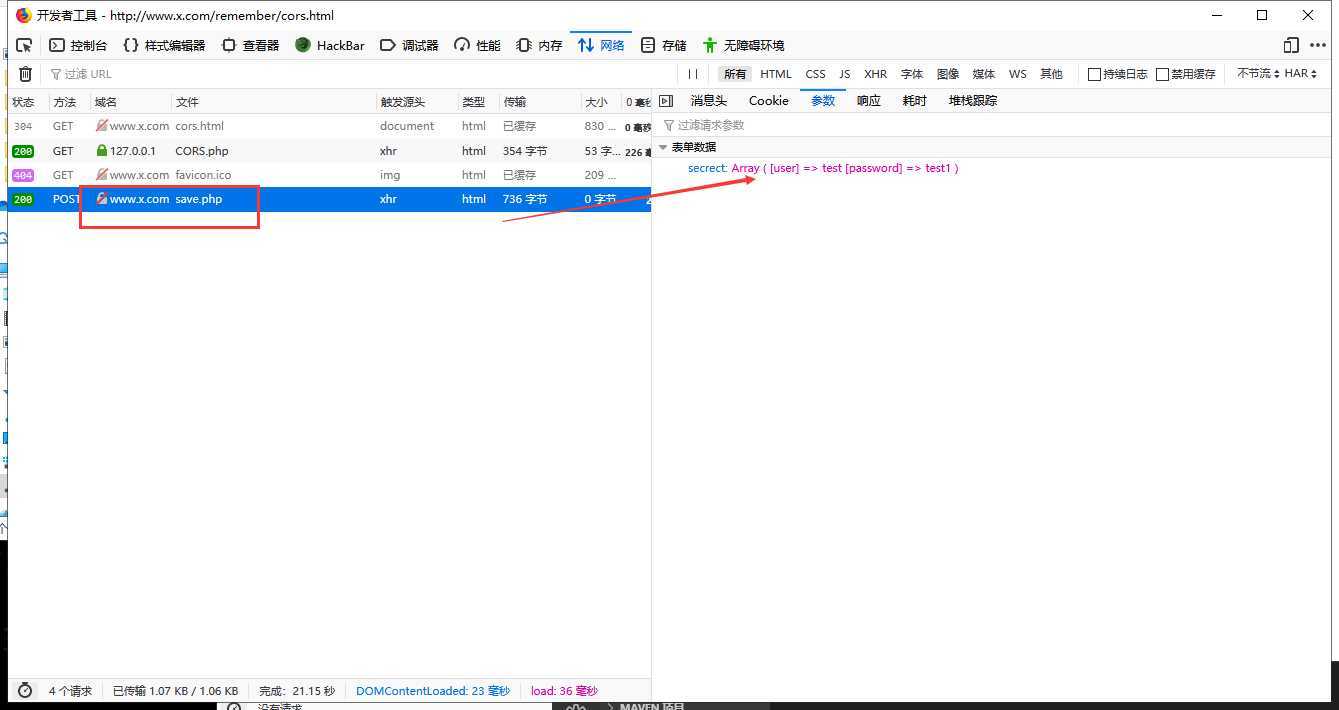Open the HackBar panel
This screenshot has width=1339, height=710.
point(330,45)
